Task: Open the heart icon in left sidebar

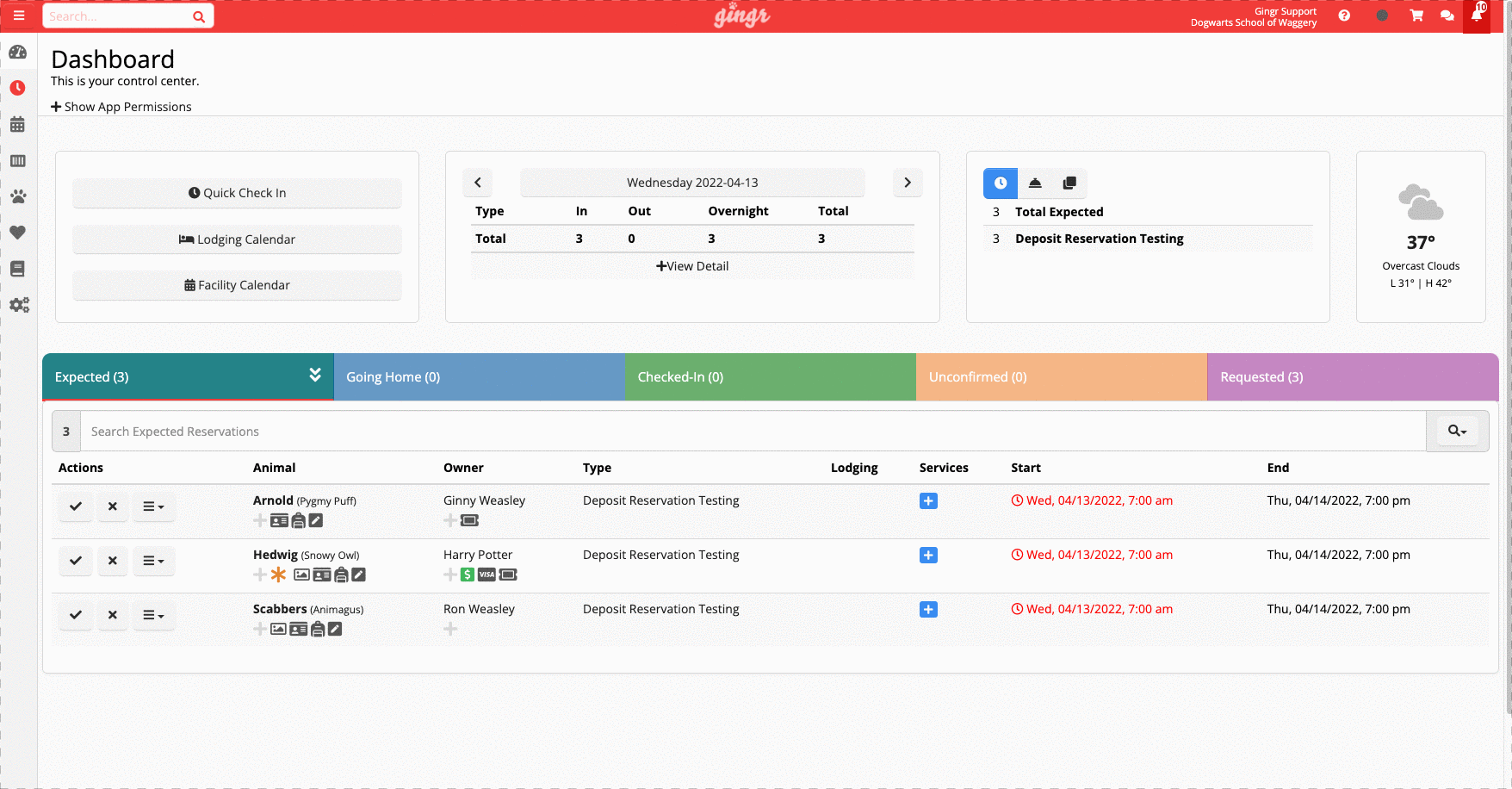Action: click(18, 233)
